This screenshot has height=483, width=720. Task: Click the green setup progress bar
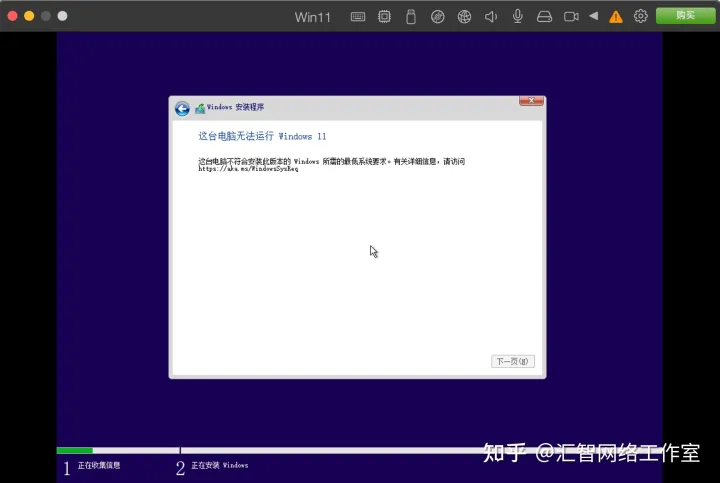[75, 450]
